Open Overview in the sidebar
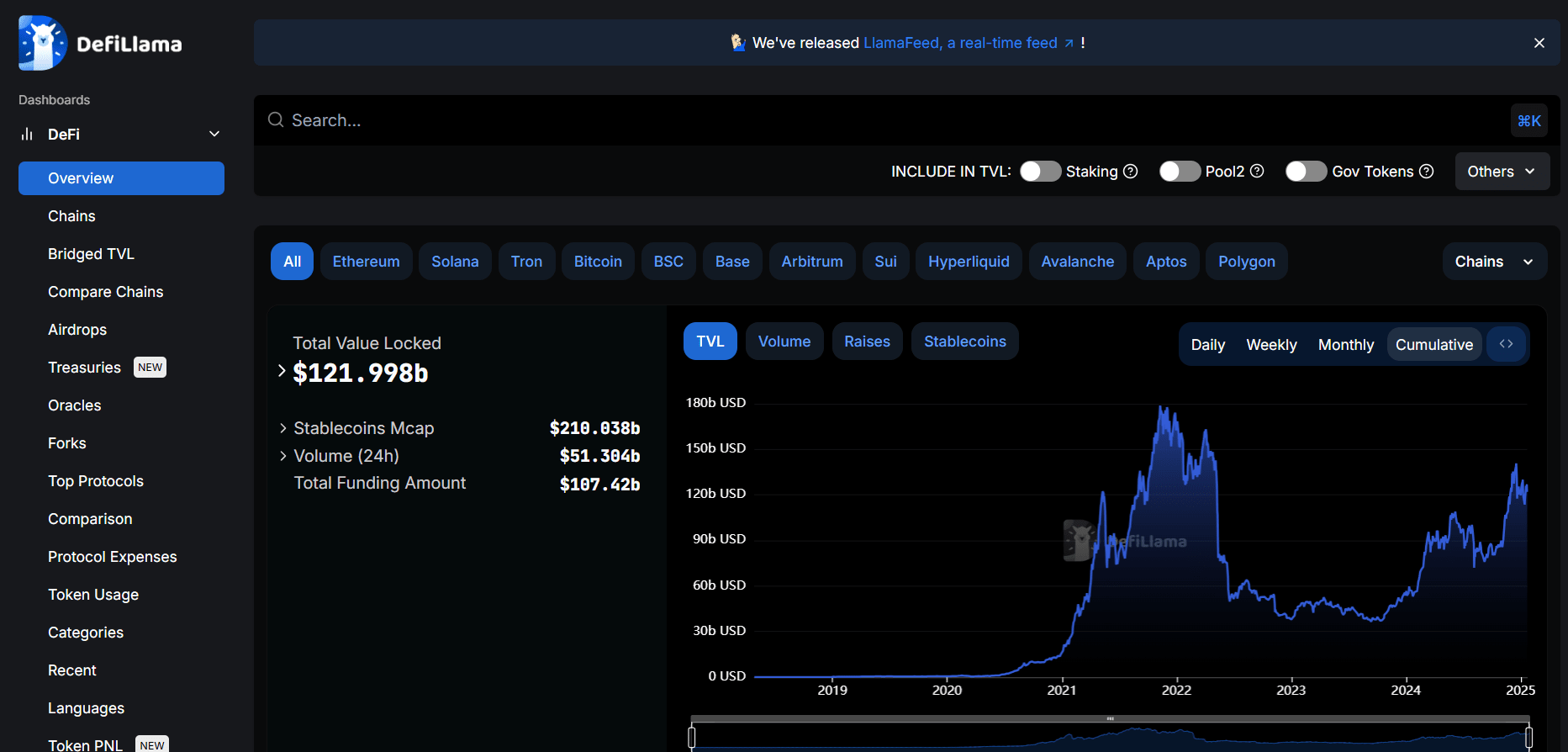1568x752 pixels. [x=121, y=178]
